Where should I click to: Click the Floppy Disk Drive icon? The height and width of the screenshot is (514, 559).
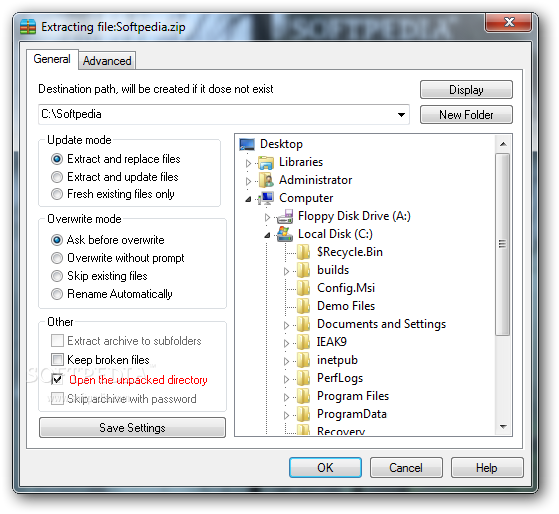[285, 216]
